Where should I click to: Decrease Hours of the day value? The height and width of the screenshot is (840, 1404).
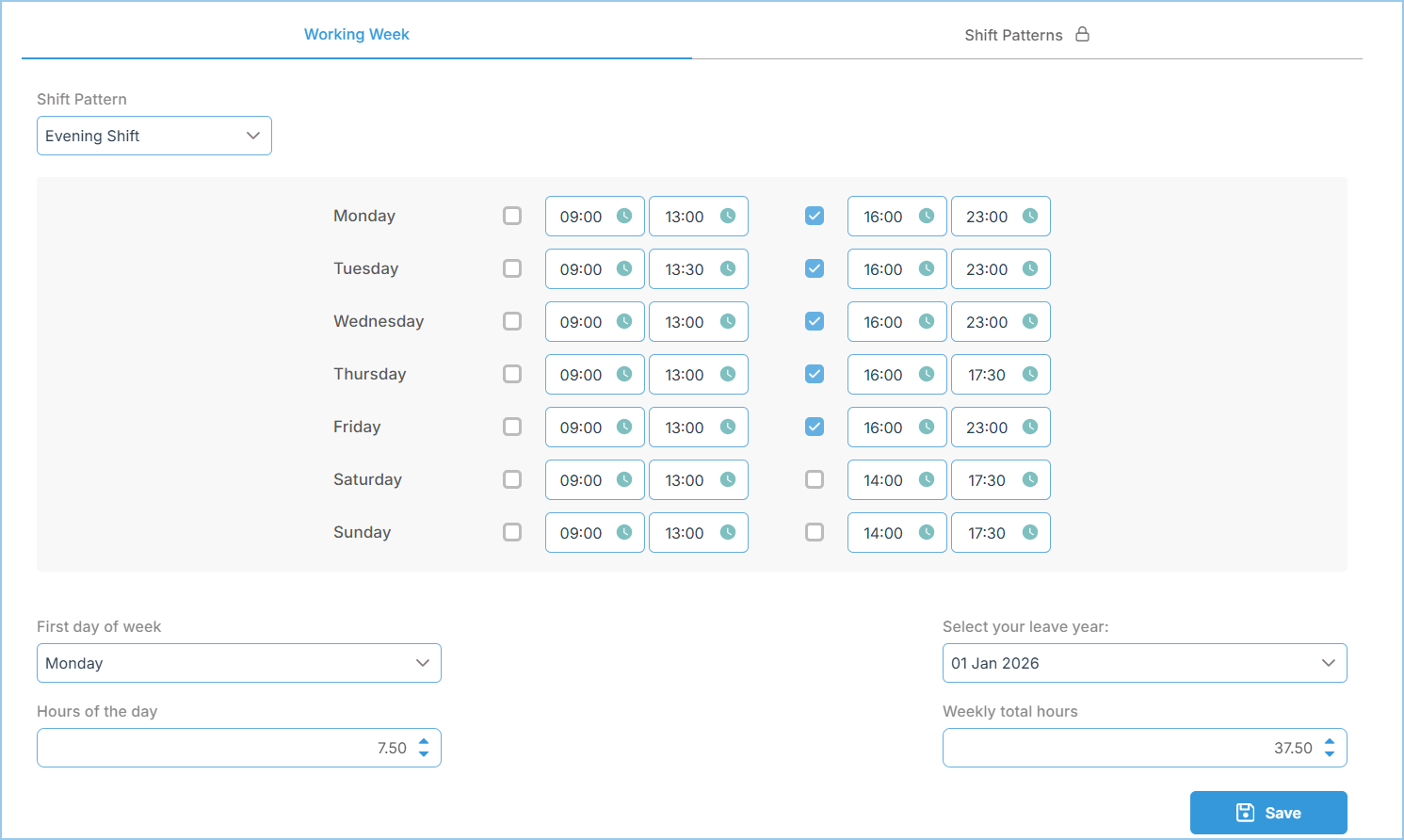point(424,753)
